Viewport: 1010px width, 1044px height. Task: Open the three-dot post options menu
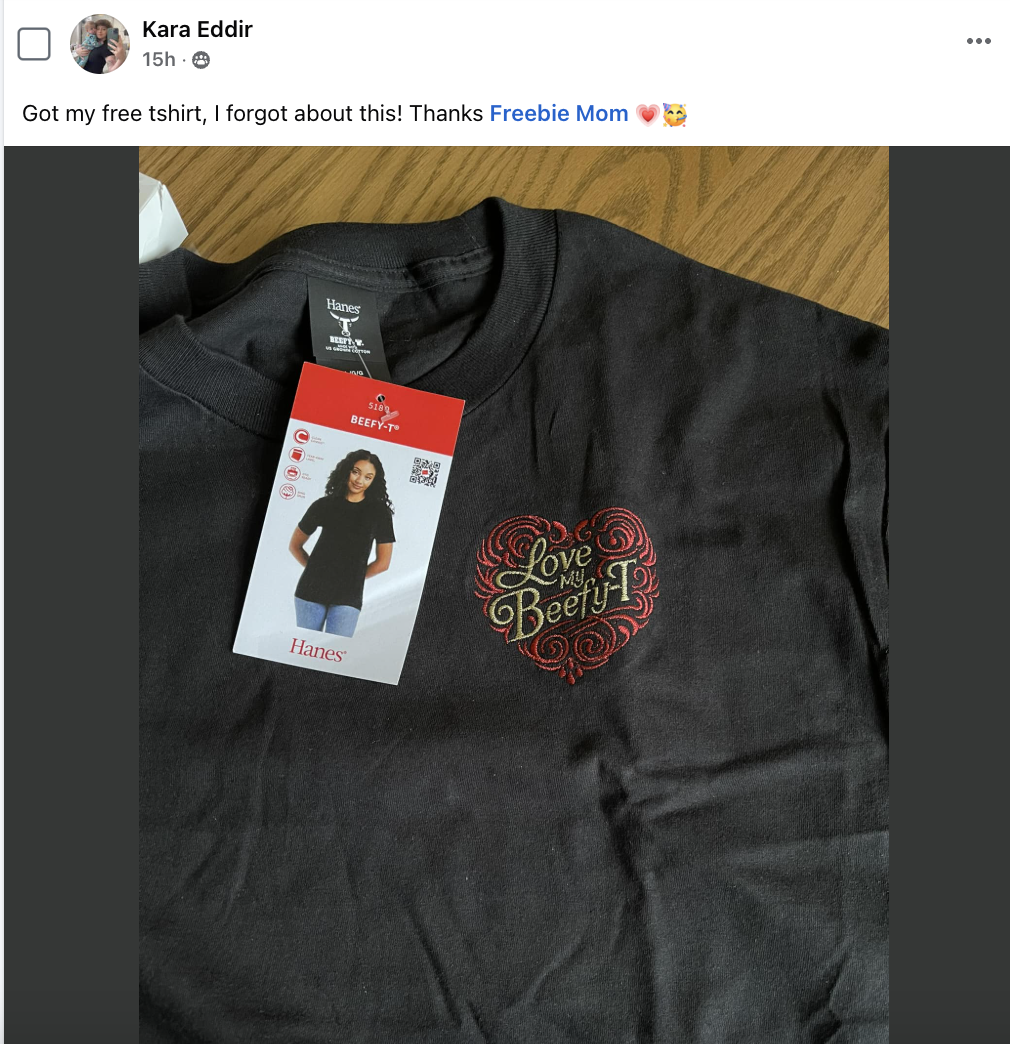pyautogui.click(x=979, y=41)
